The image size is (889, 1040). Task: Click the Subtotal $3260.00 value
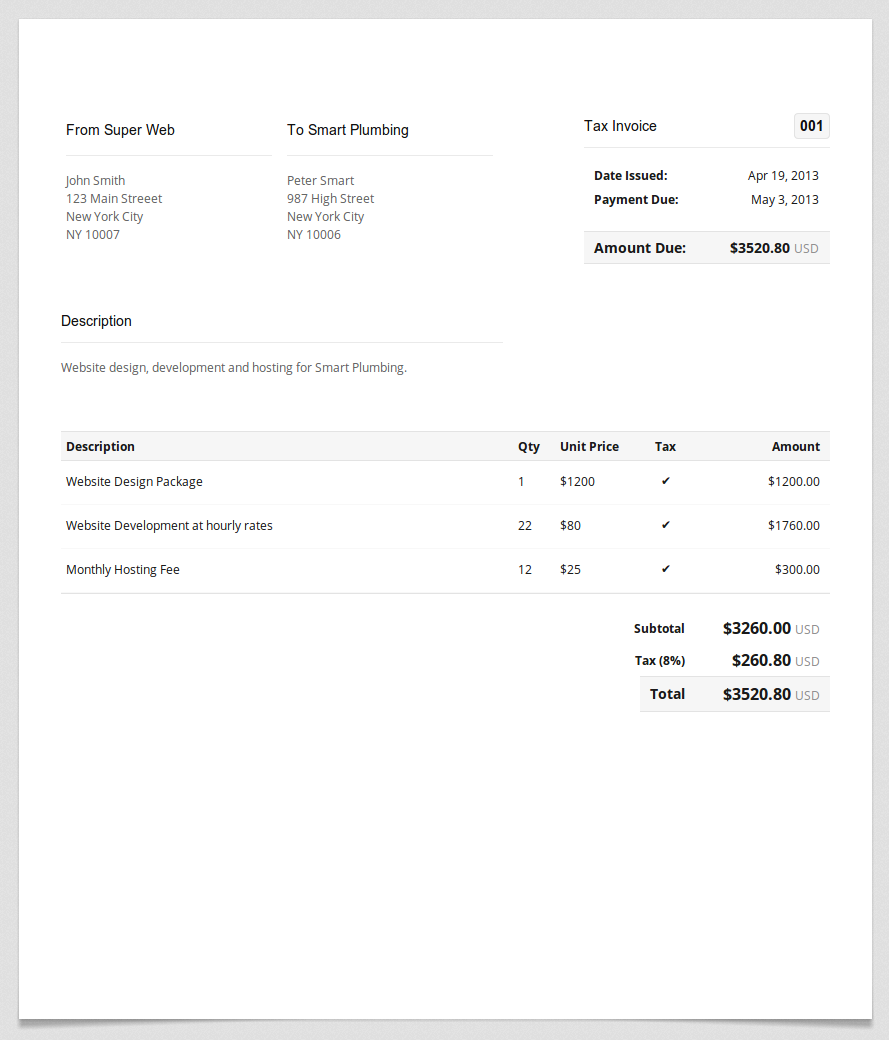click(756, 628)
